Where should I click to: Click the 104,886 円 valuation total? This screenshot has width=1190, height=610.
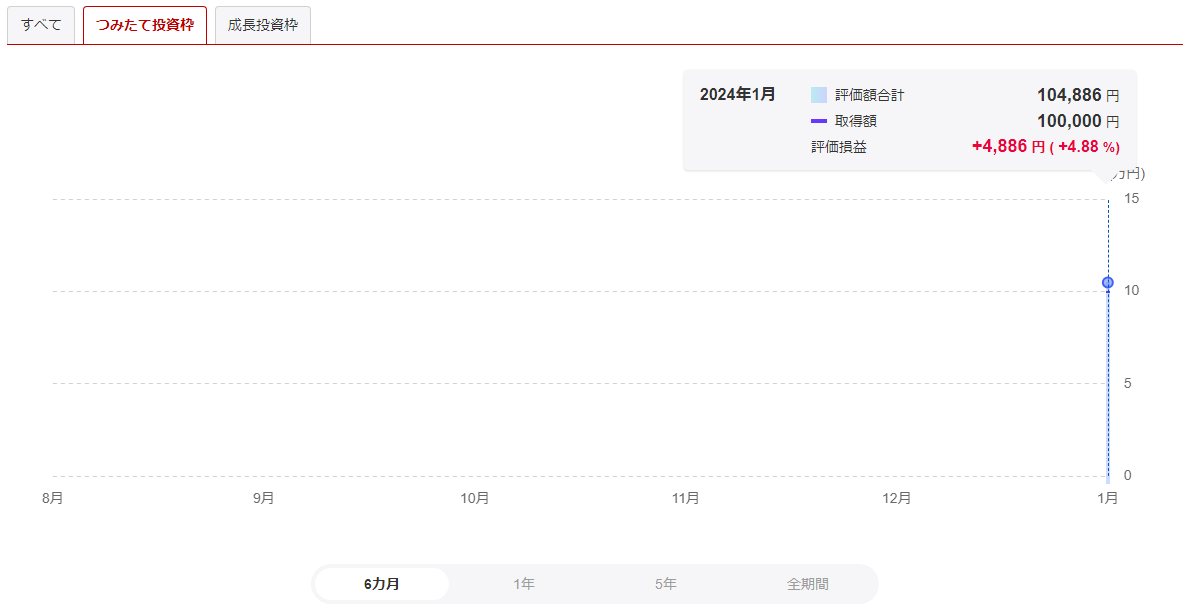(x=1077, y=95)
